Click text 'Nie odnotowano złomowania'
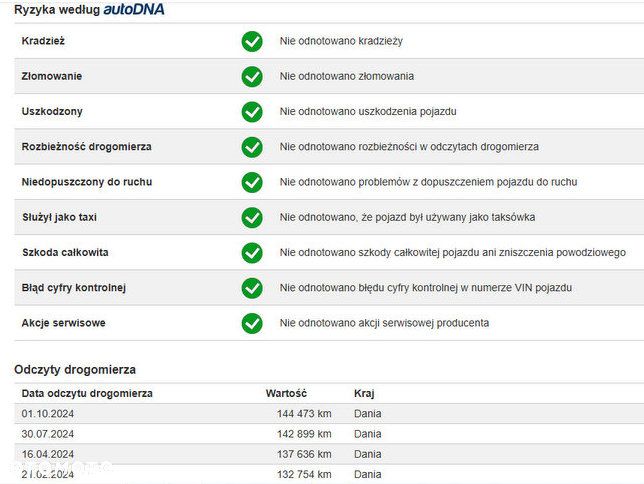Screen dimensions: 644x484 click(x=347, y=76)
